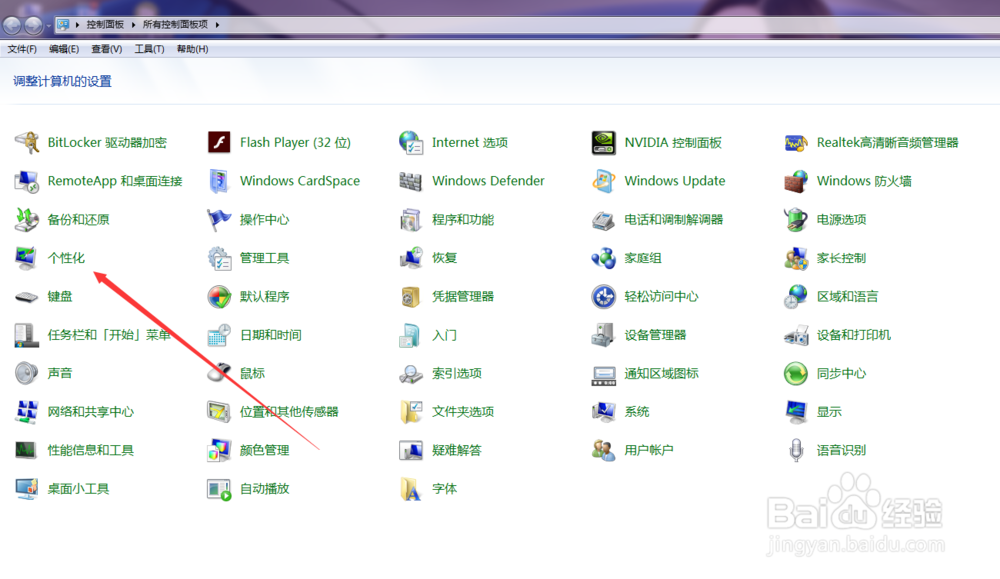Open 设备管理器 icon
This screenshot has width=1000, height=579.
[x=603, y=335]
